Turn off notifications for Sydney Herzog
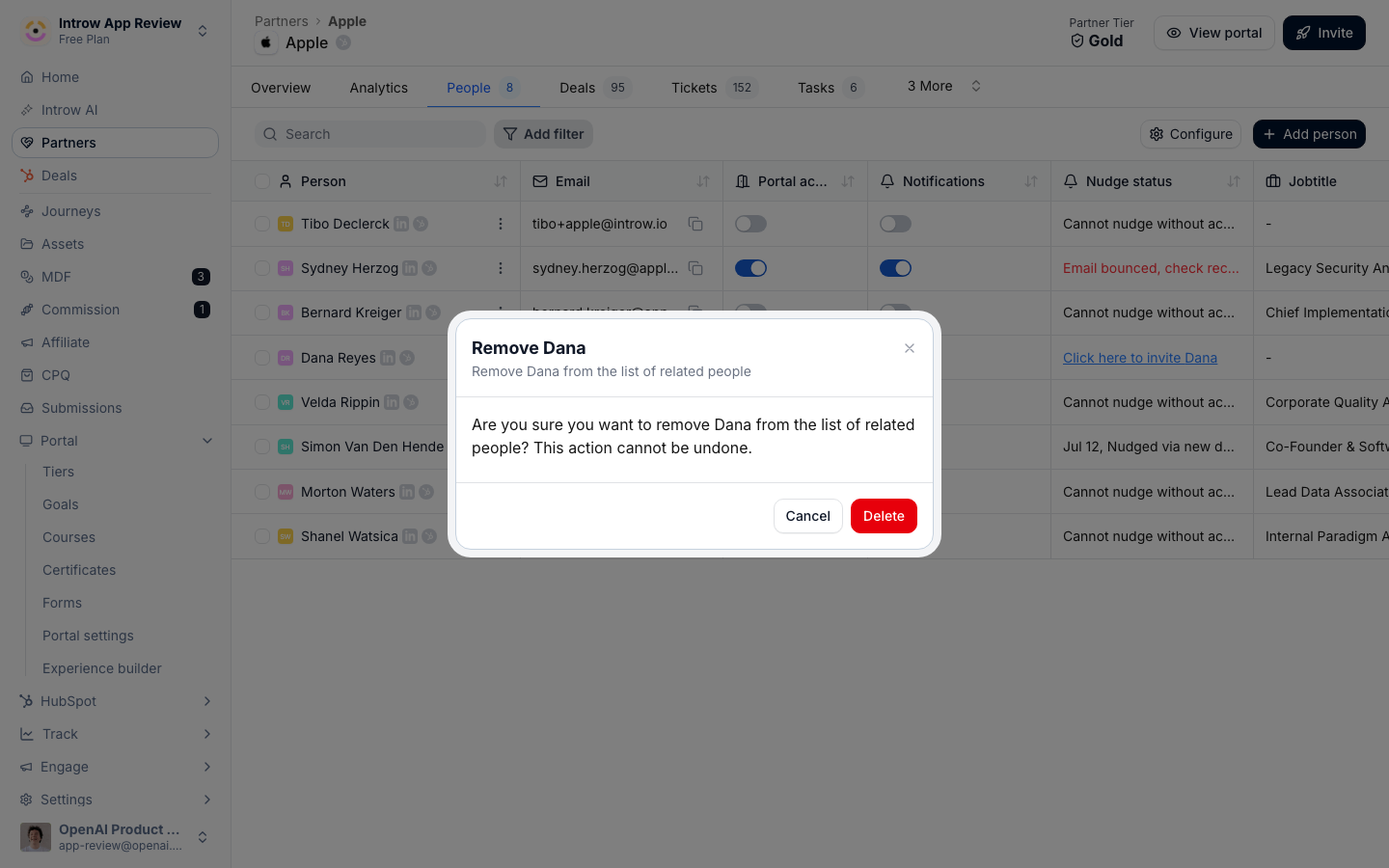Screen dimensions: 1389x868 [x=895, y=268]
